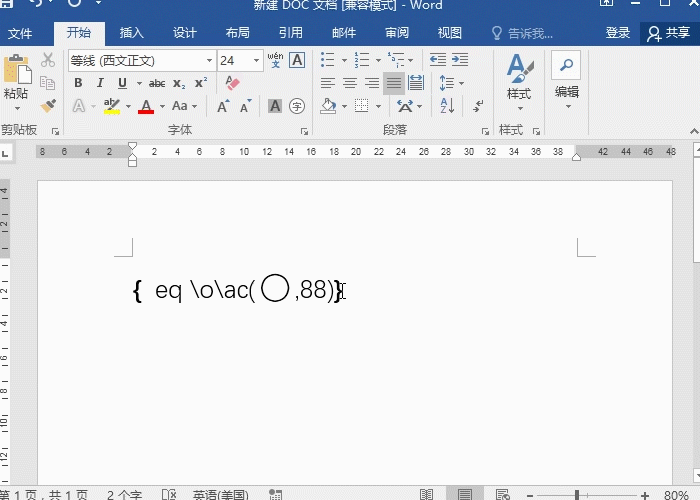Click the 英语(美国) language indicator
The height and width of the screenshot is (500, 700).
[x=221, y=495]
